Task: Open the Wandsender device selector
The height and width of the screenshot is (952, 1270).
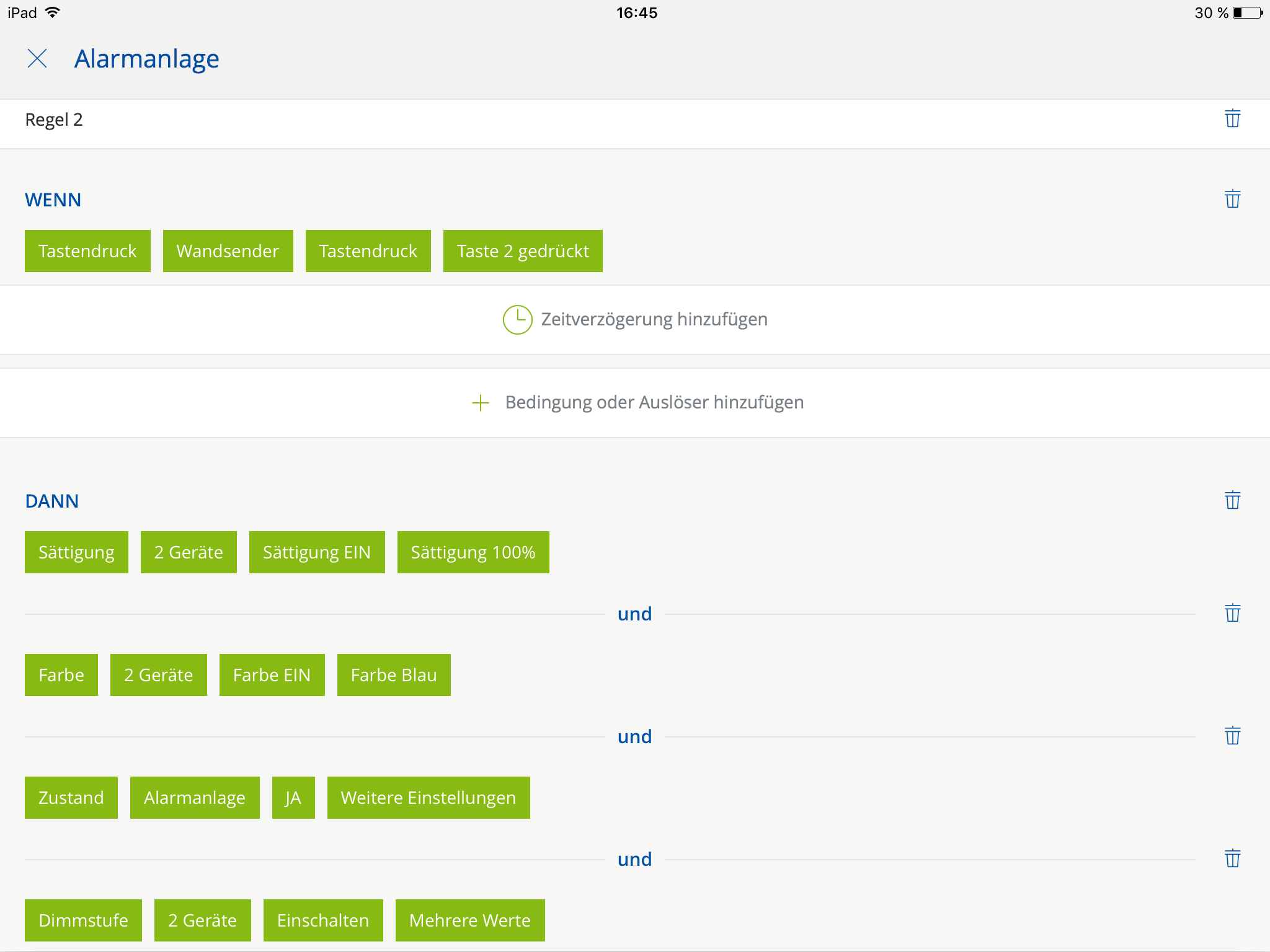Action: [x=228, y=251]
